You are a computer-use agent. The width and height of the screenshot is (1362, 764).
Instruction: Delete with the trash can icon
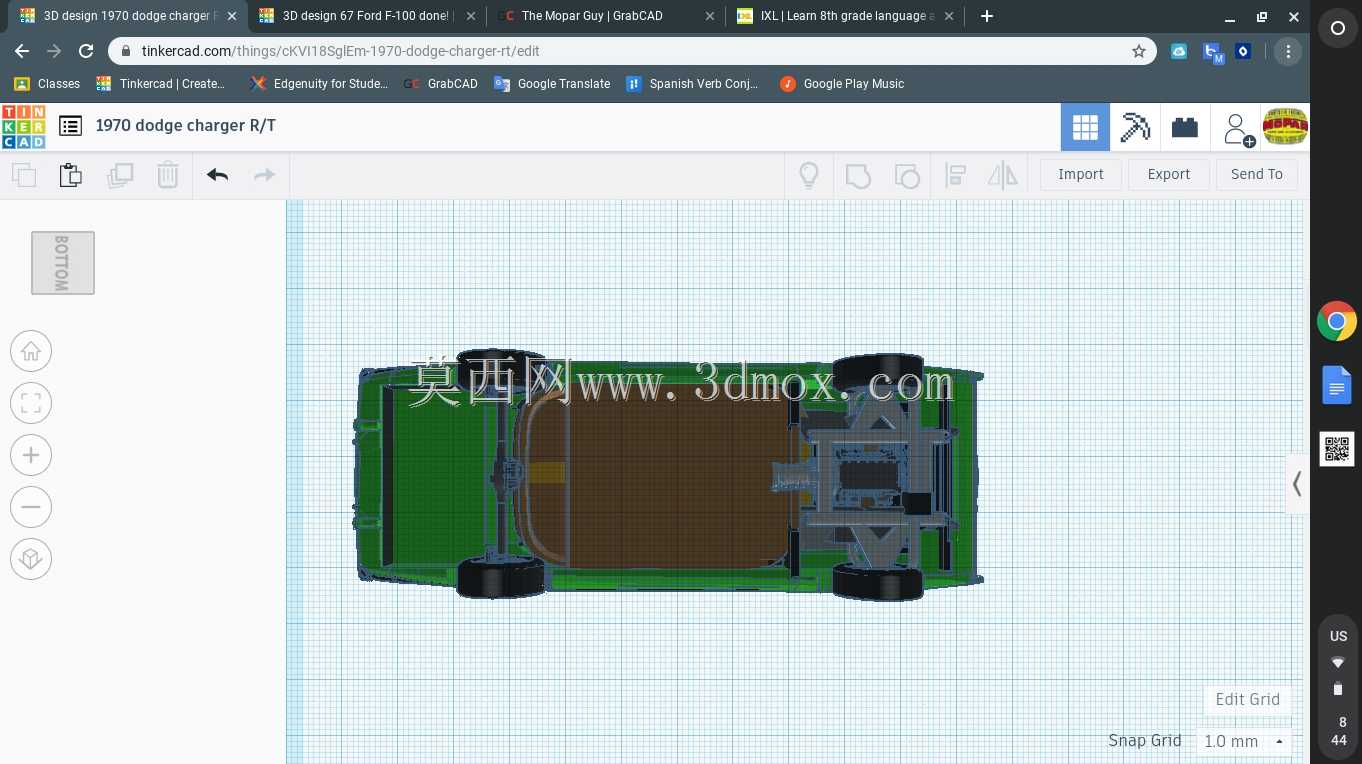click(167, 175)
